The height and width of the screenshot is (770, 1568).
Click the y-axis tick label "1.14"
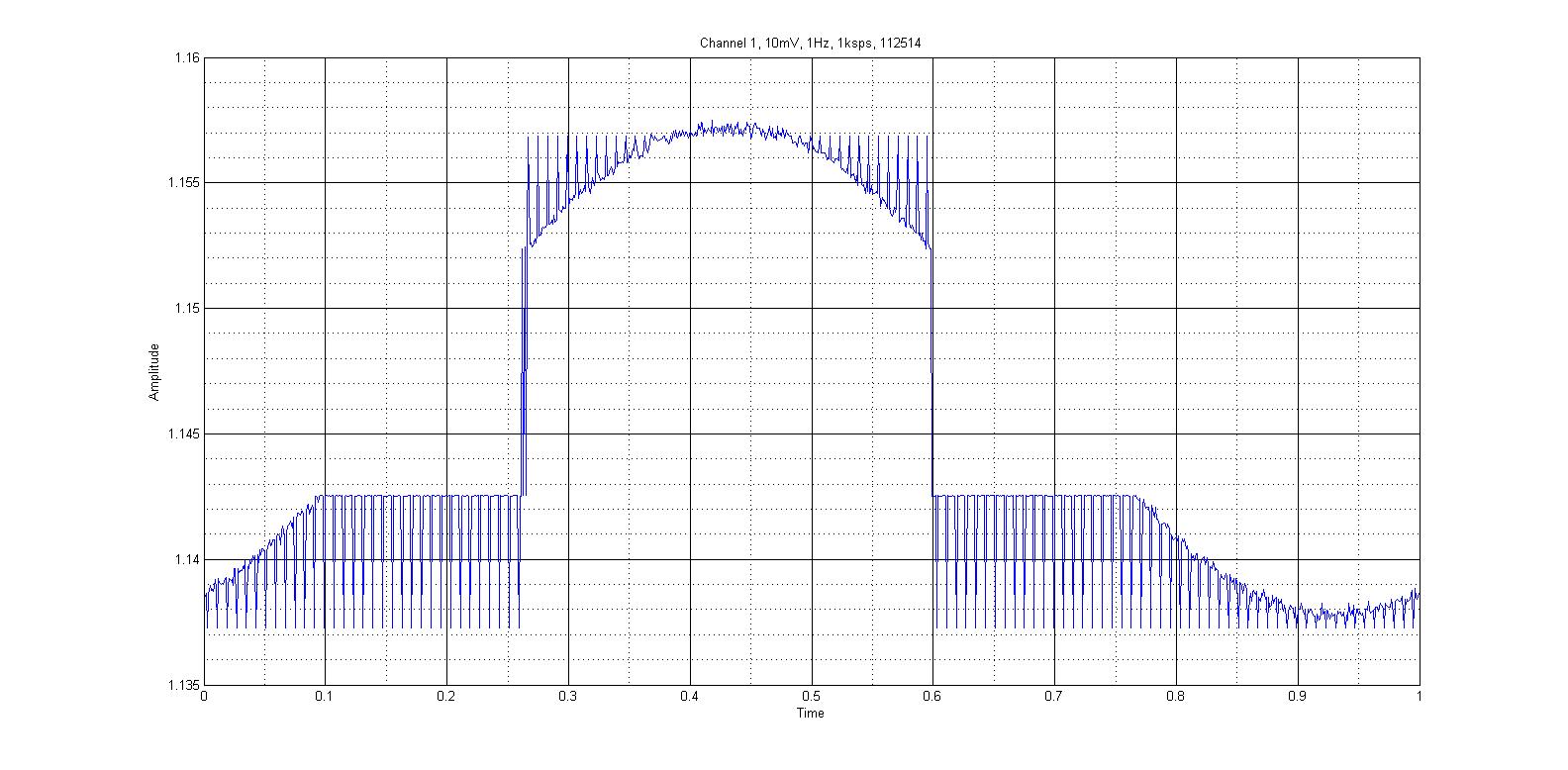[187, 560]
